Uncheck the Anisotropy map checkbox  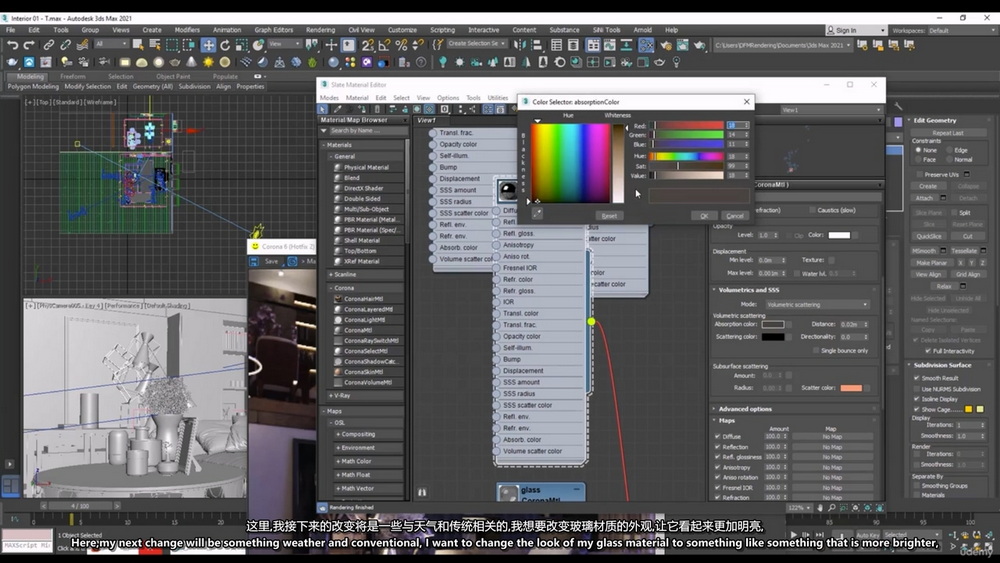[717, 467]
